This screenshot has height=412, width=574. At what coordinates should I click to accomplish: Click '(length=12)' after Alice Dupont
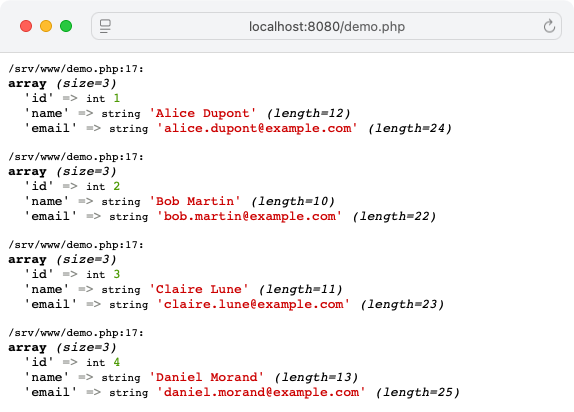pyautogui.click(x=309, y=114)
